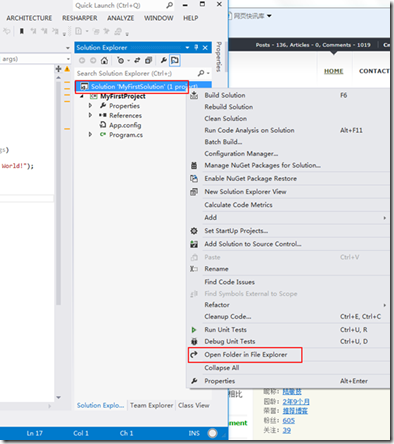The image size is (394, 444).
Task: Switch to the Class View tab
Action: tap(194, 405)
